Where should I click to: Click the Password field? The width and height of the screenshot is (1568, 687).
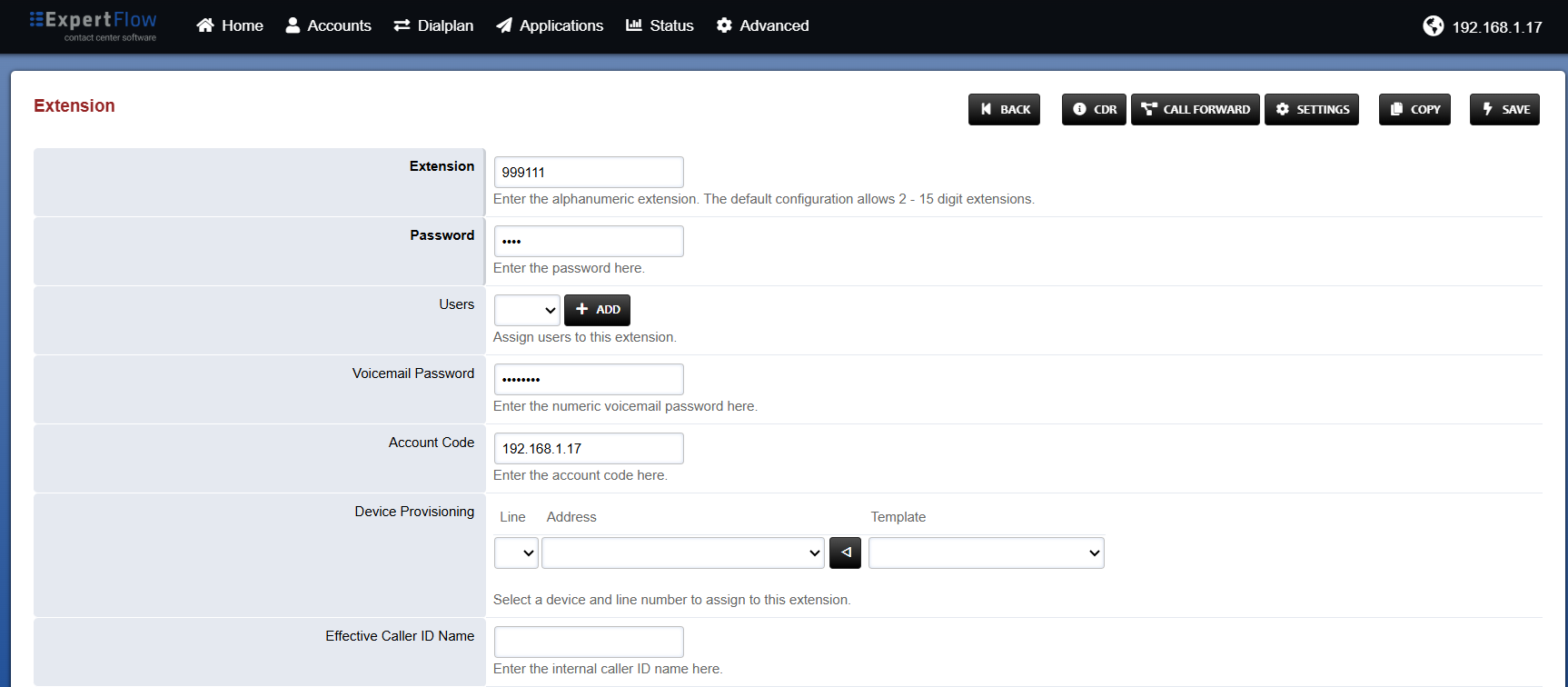[x=589, y=241]
